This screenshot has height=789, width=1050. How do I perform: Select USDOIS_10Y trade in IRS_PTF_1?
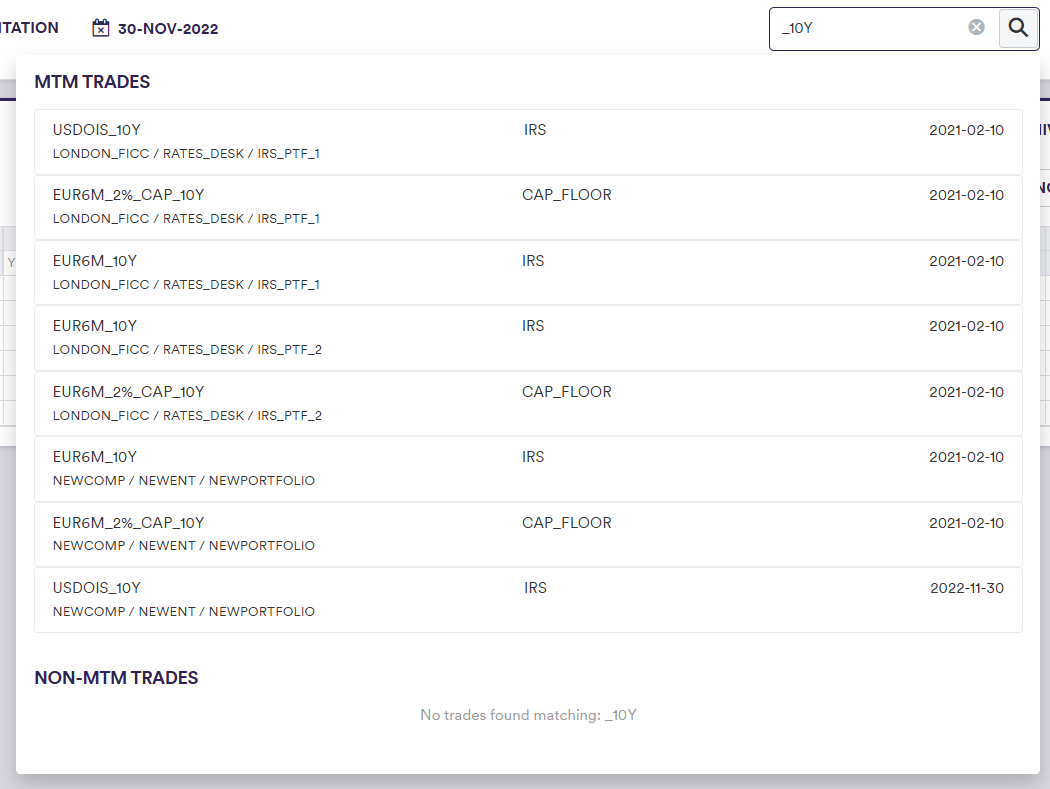click(x=528, y=142)
